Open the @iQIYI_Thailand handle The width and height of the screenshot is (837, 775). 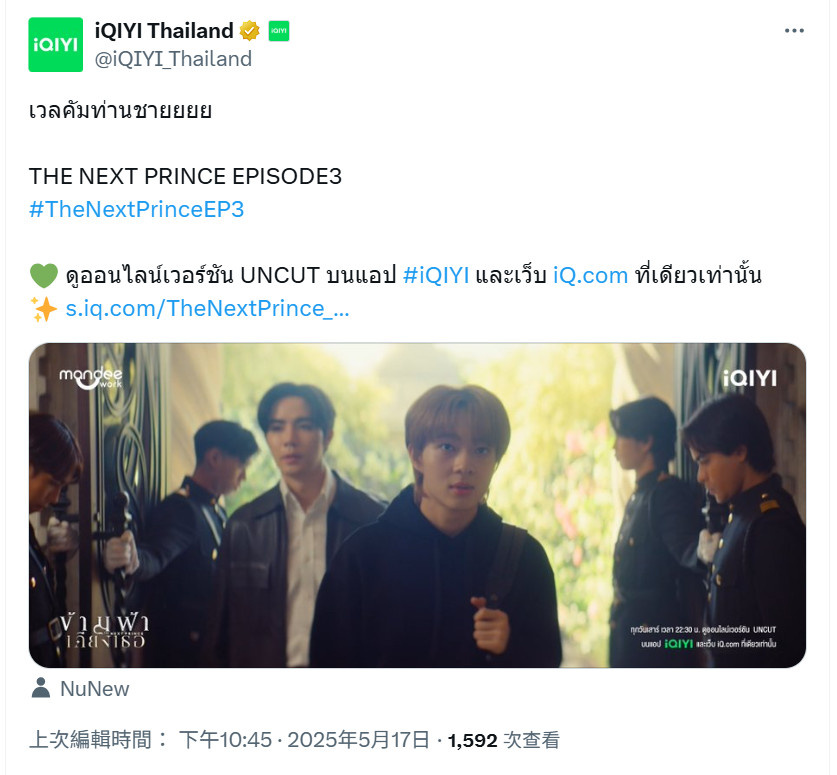click(173, 59)
